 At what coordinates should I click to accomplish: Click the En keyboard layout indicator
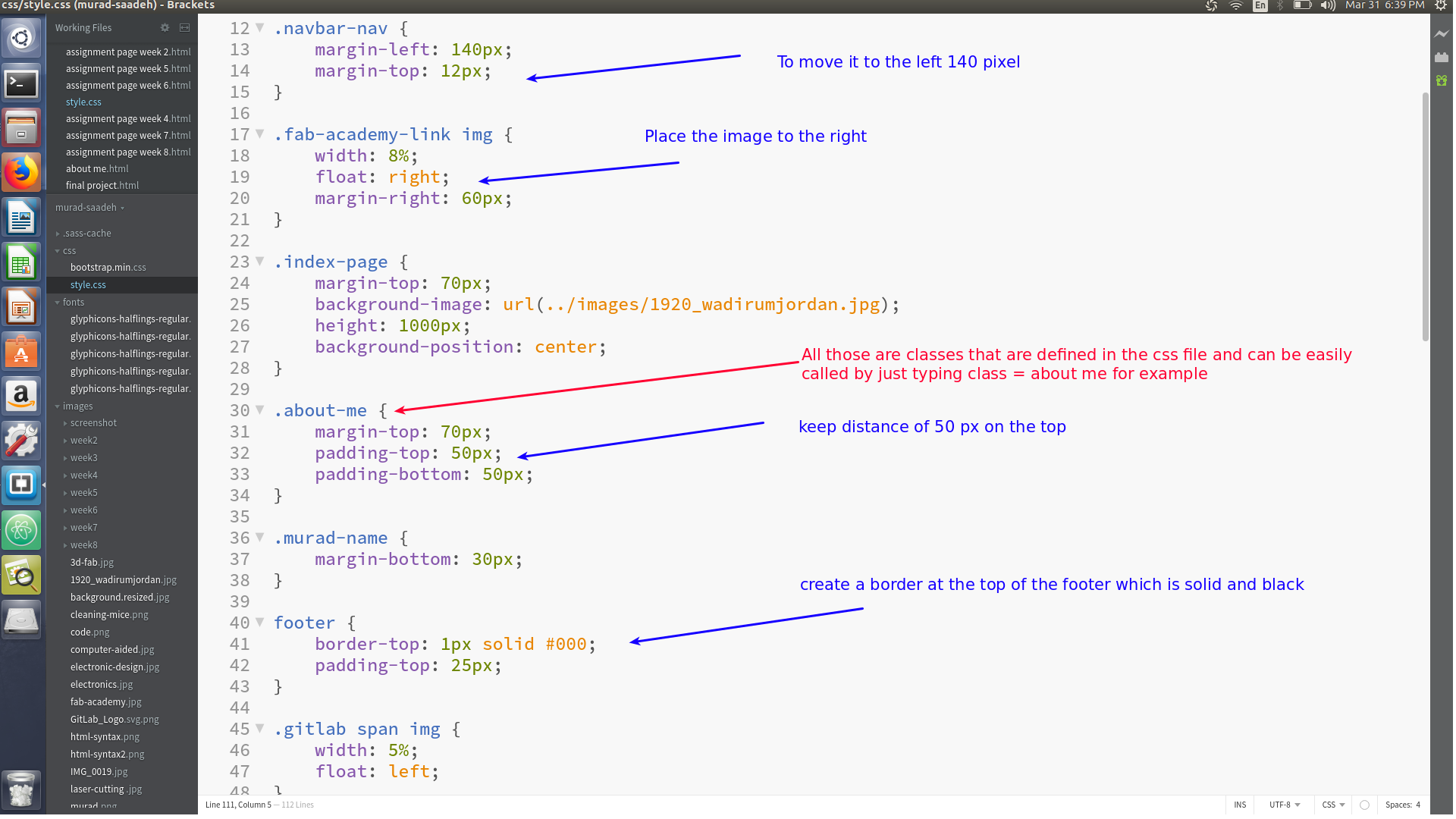tap(1260, 5)
